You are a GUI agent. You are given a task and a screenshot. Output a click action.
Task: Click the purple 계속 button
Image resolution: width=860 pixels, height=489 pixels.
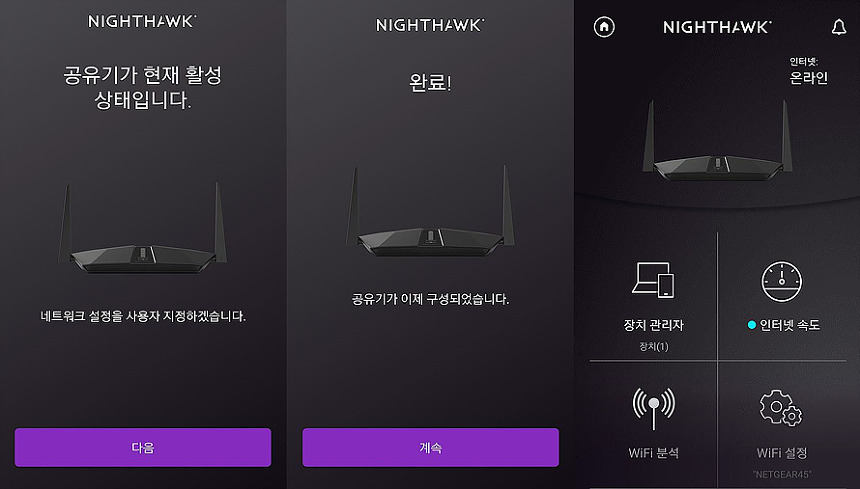(x=431, y=447)
